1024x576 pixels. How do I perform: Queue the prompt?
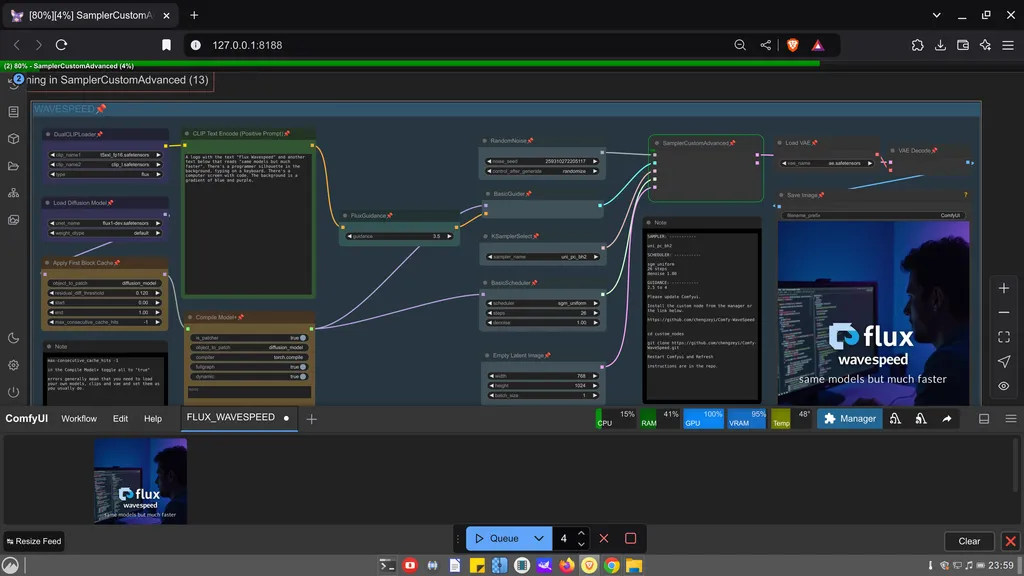(497, 538)
